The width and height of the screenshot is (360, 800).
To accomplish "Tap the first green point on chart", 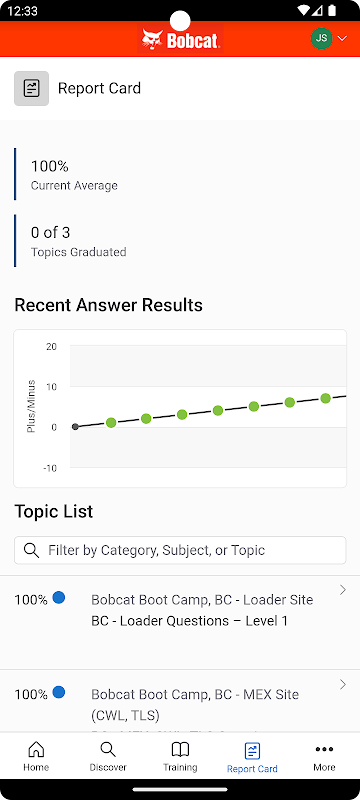I will coord(111,422).
